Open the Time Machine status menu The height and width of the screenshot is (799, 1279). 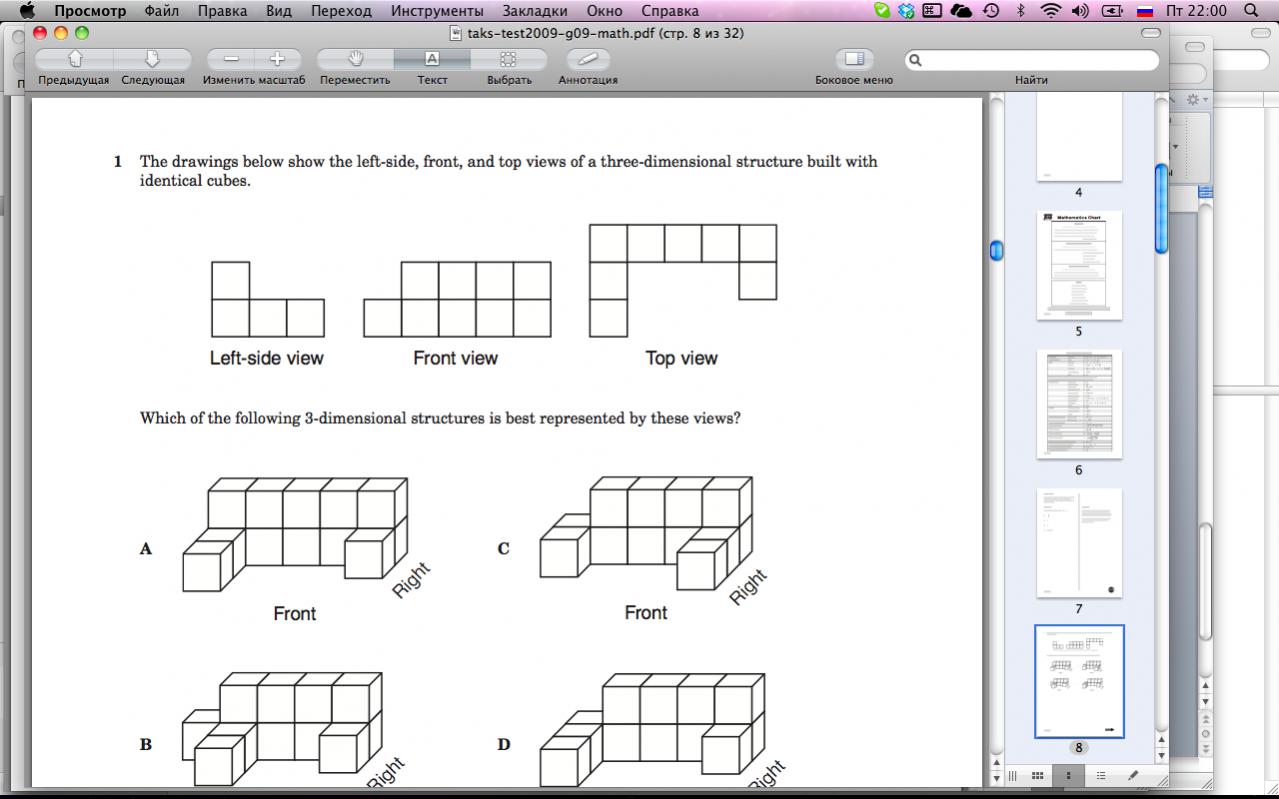(991, 11)
